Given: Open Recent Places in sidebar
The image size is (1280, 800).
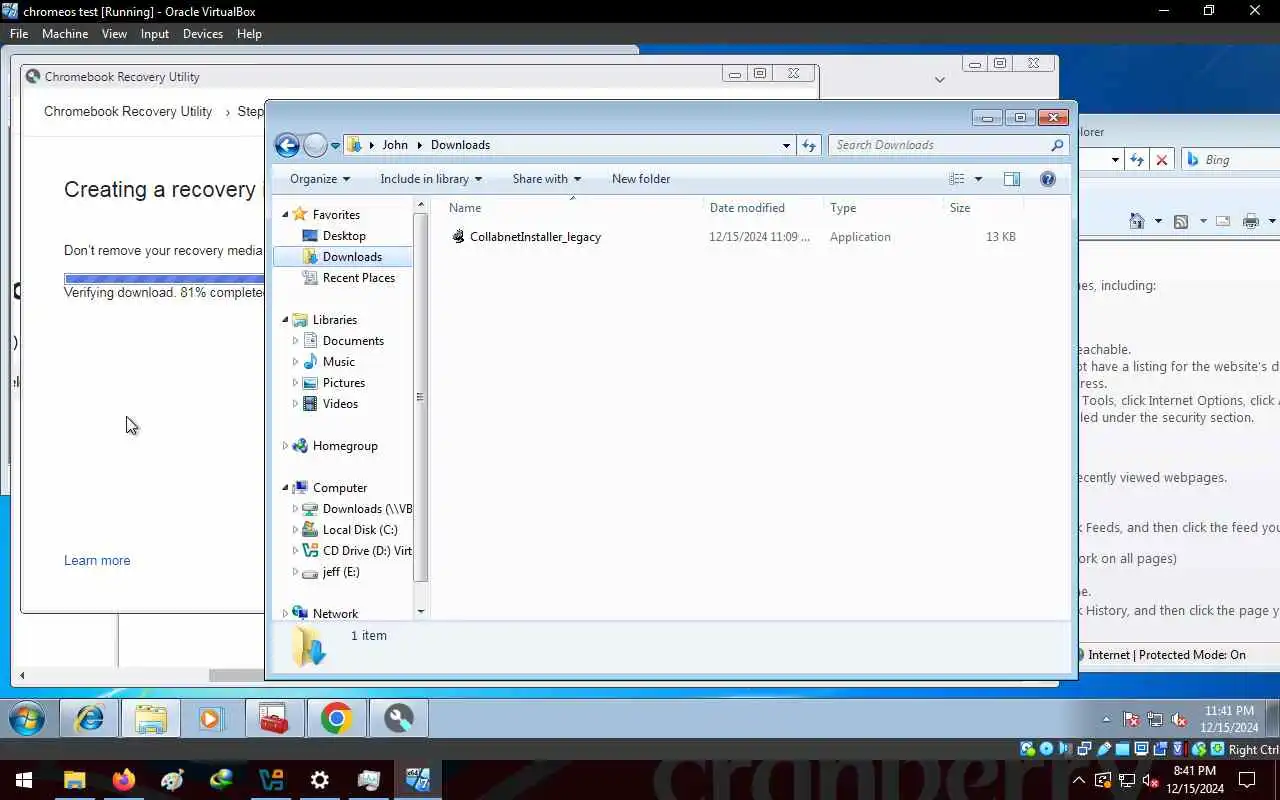Looking at the screenshot, I should [x=358, y=278].
